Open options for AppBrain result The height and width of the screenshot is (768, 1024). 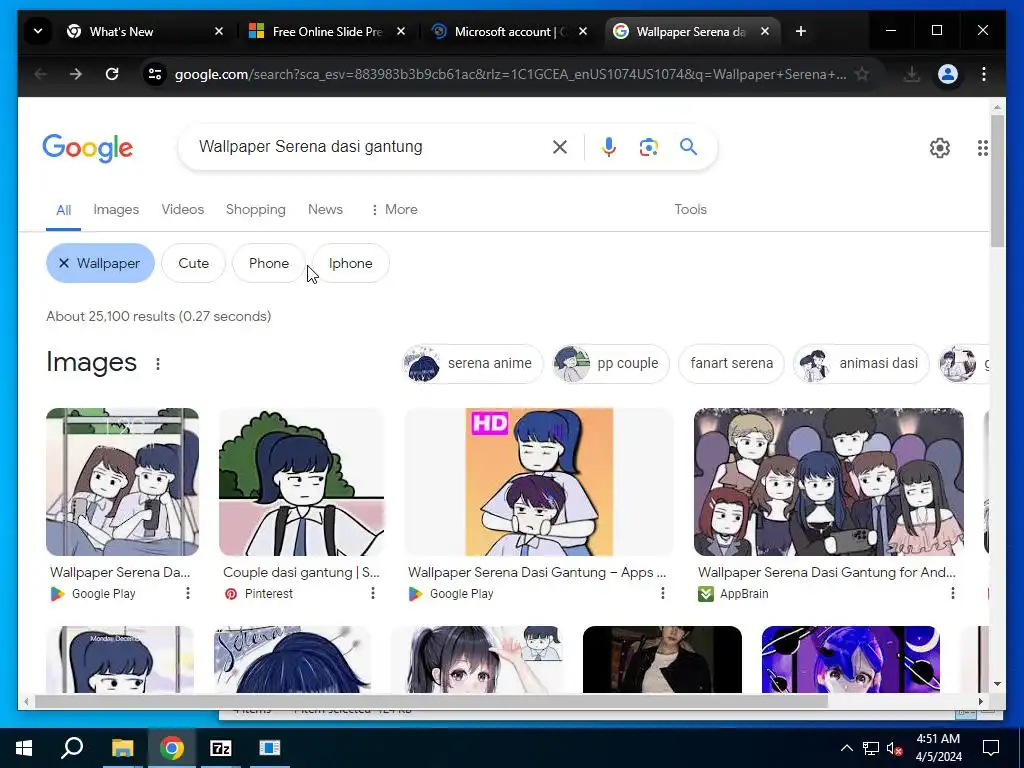953,593
